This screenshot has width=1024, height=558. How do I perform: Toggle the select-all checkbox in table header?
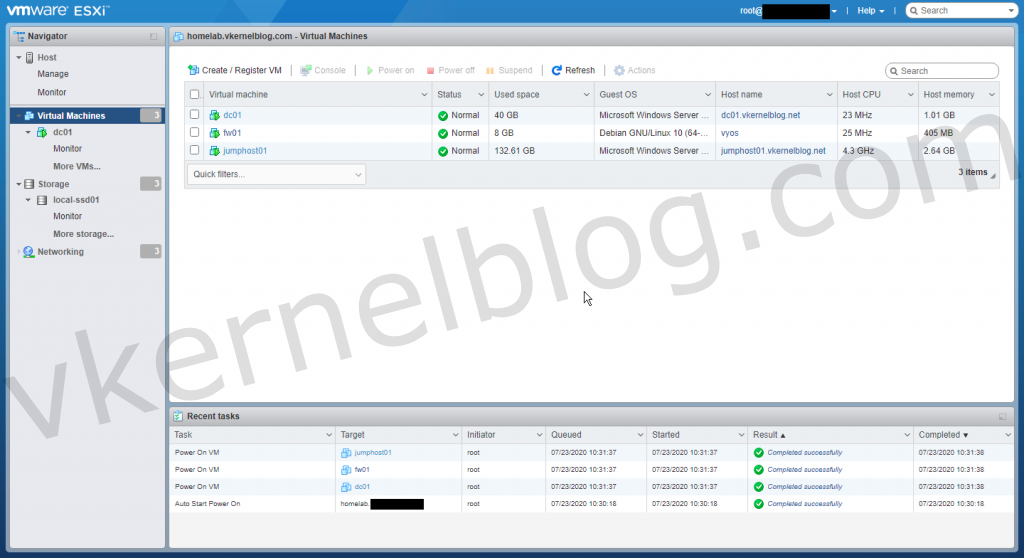(195, 94)
